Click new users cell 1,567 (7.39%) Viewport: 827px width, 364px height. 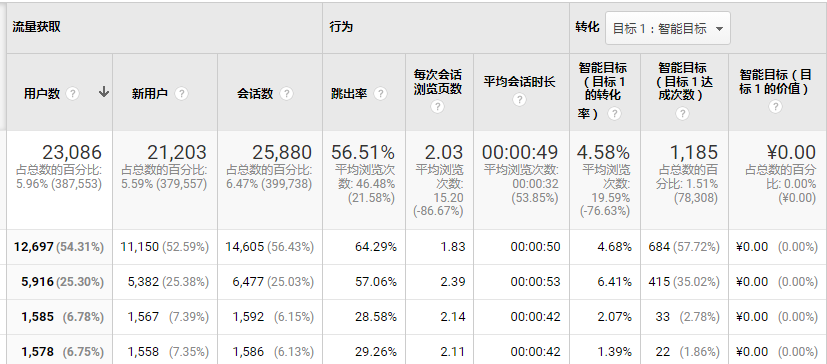(x=168, y=317)
